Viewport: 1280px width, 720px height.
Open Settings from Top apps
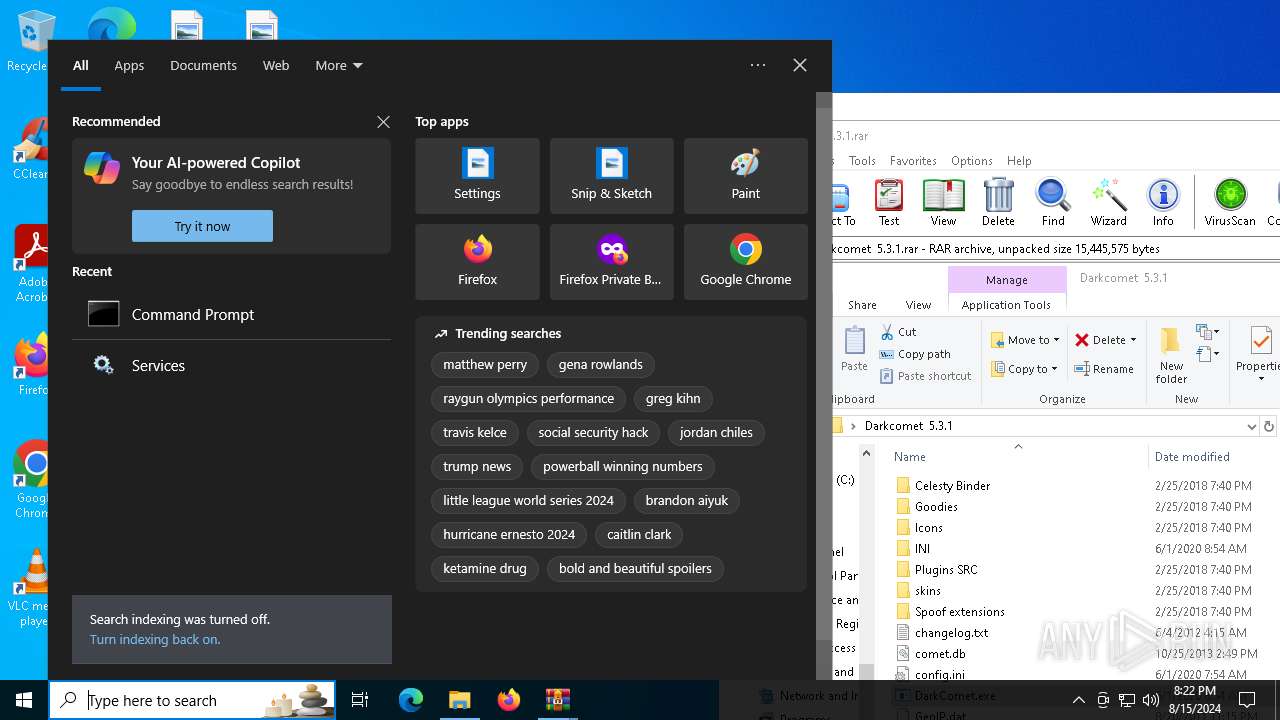(x=477, y=176)
